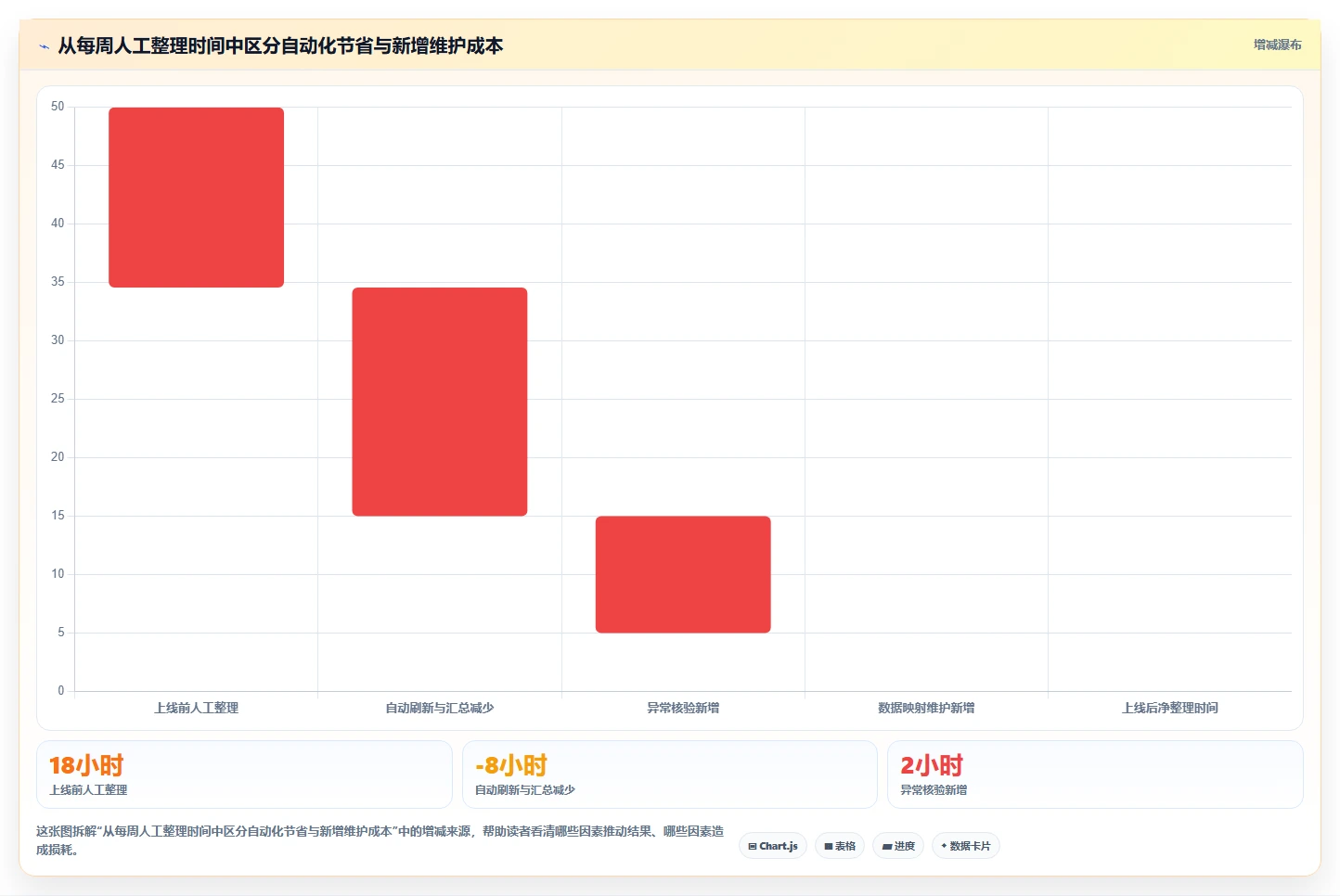Click y-axis value 25
The image size is (1340, 896).
tap(58, 399)
